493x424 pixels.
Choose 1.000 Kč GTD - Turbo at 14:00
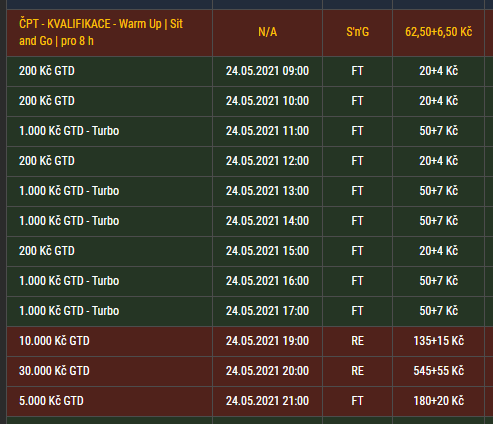point(69,221)
